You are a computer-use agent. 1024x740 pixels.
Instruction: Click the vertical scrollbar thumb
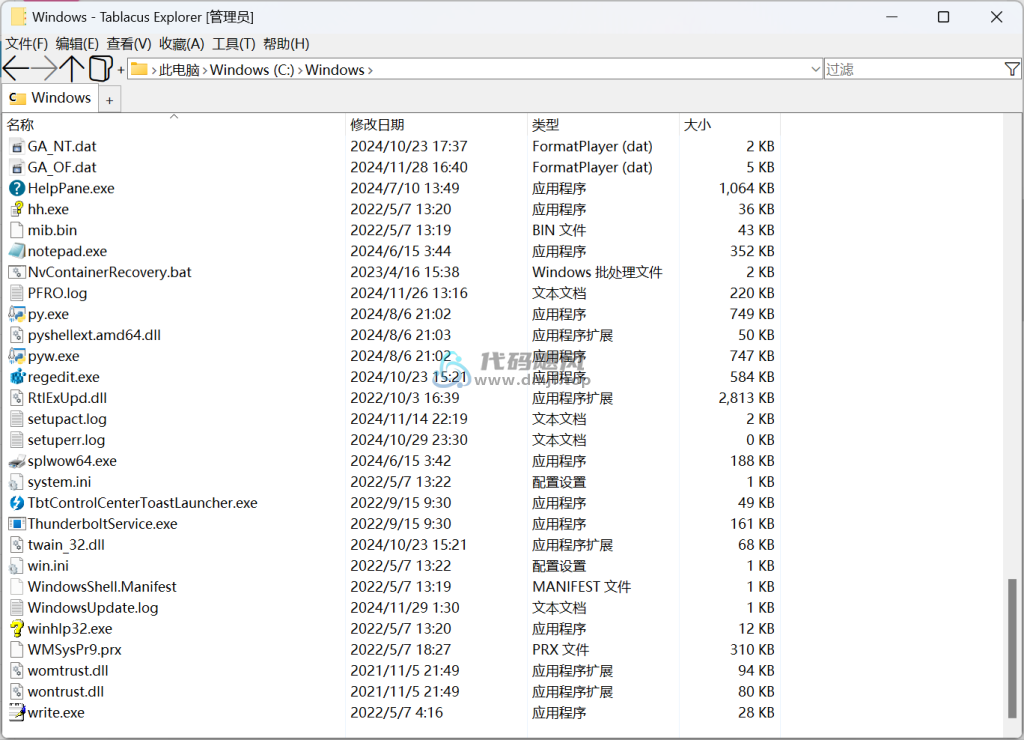[1012, 648]
